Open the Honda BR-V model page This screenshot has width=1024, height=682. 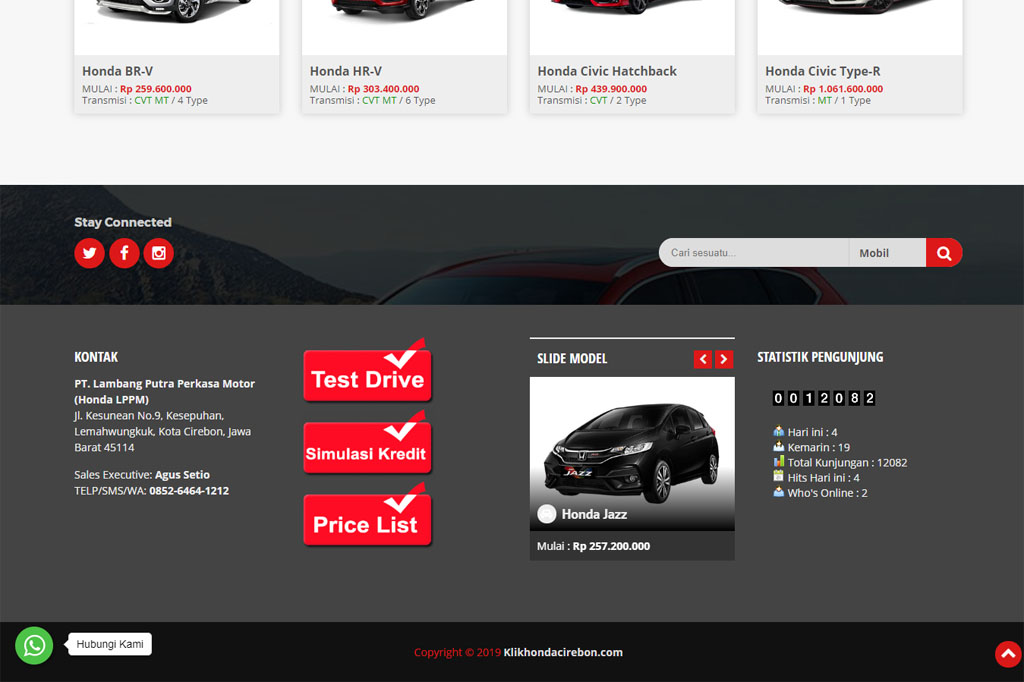click(118, 71)
